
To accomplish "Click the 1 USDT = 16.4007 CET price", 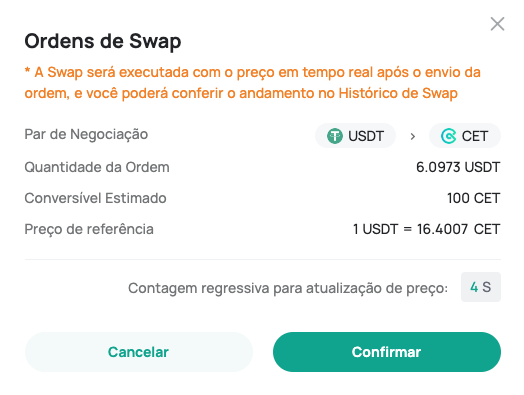I will coord(426,229).
